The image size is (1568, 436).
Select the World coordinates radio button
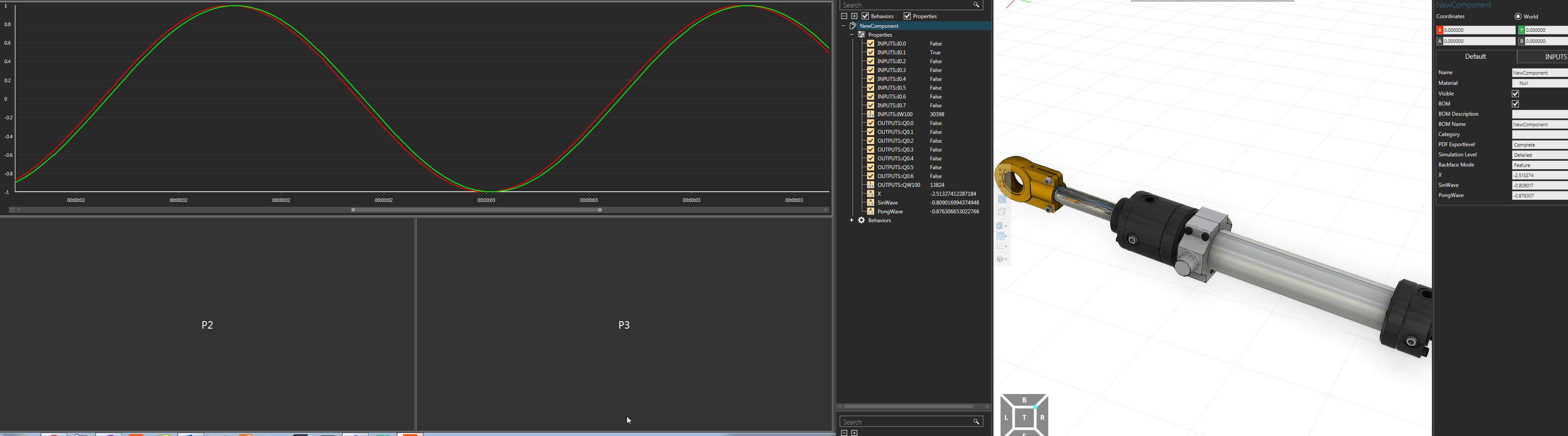1518,17
